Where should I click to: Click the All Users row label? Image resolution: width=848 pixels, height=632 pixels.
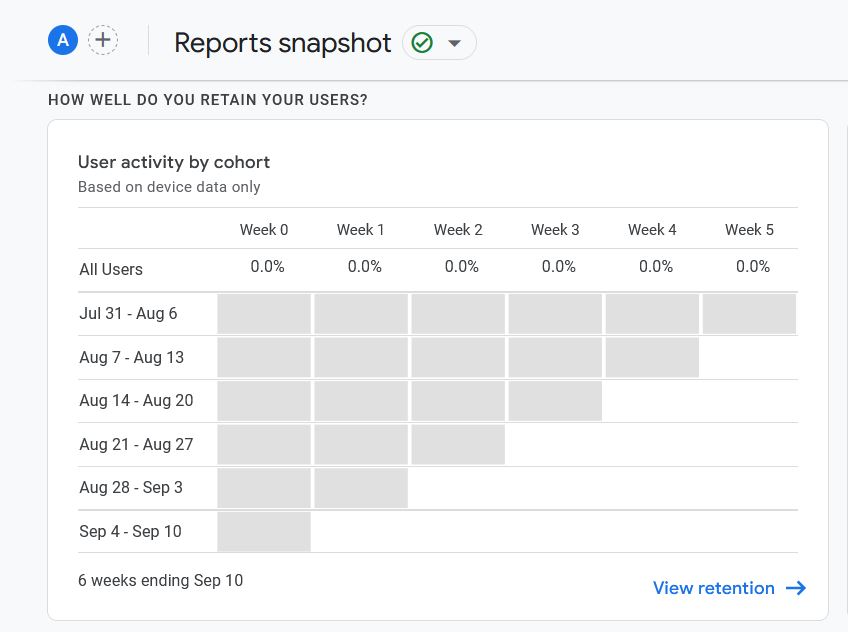coord(111,269)
